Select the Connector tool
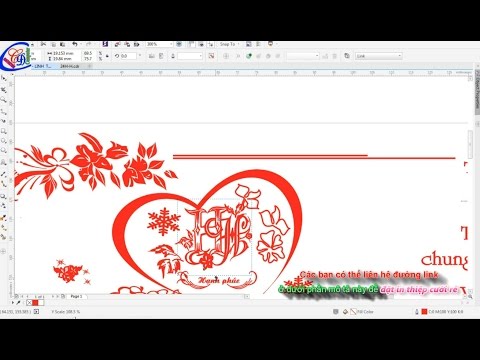 (x=4, y=184)
